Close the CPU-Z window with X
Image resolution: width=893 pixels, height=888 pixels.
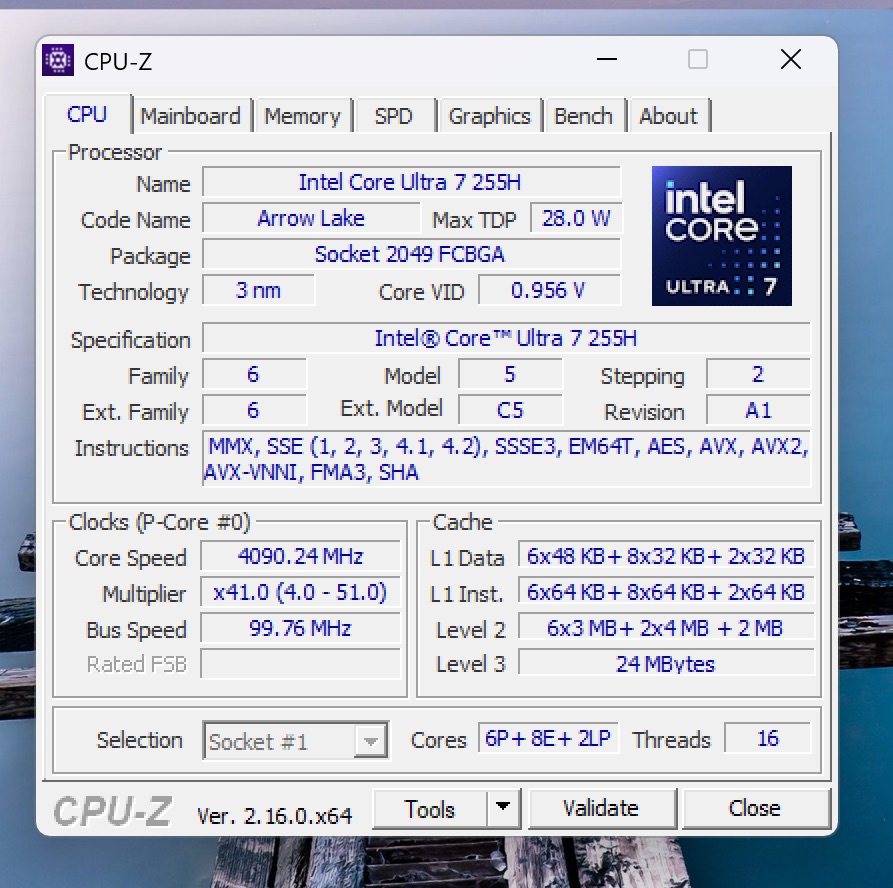click(790, 59)
